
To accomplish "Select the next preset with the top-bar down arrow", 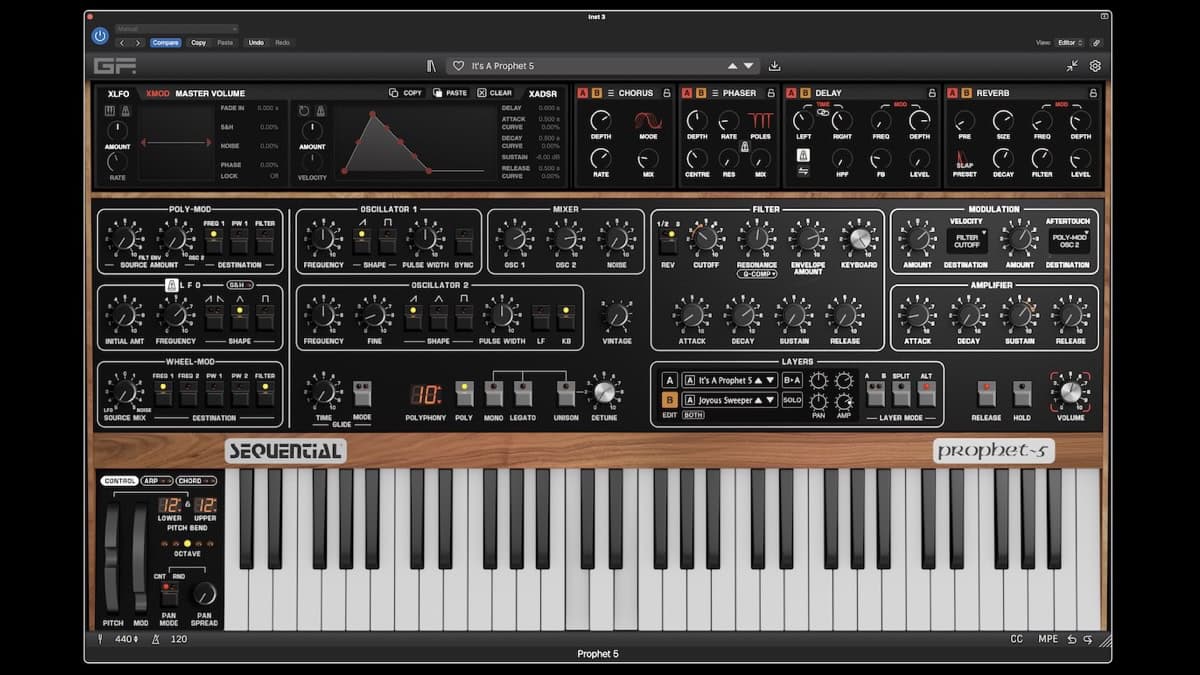I will 748,66.
